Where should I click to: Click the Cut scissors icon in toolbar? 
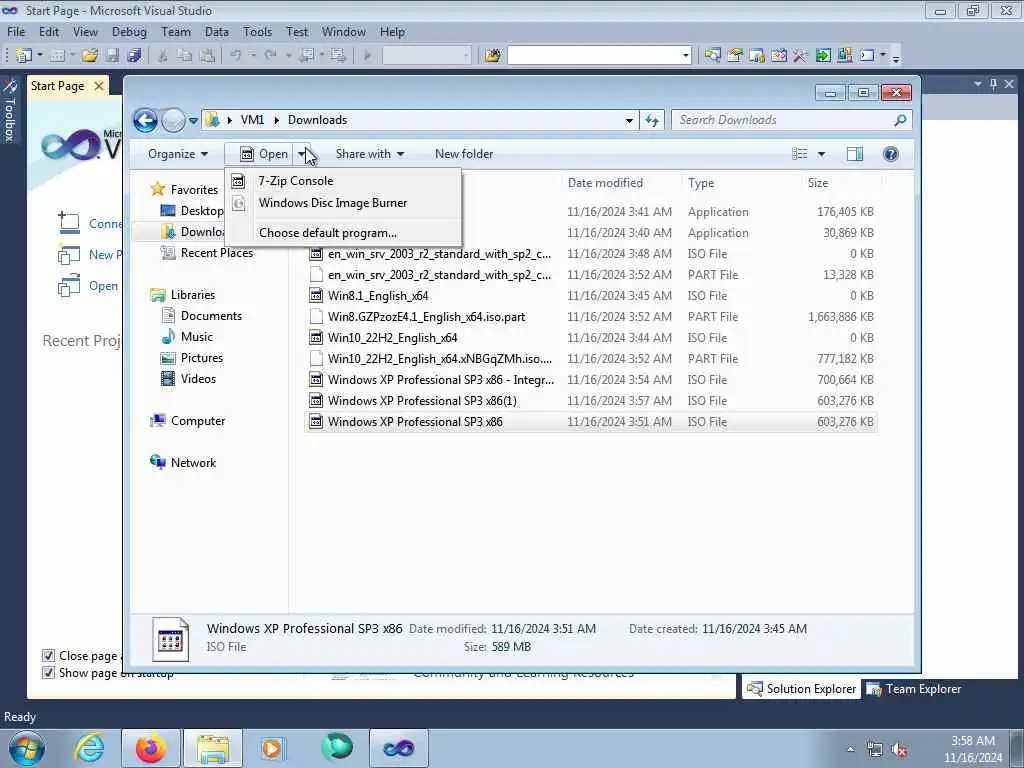coord(163,56)
